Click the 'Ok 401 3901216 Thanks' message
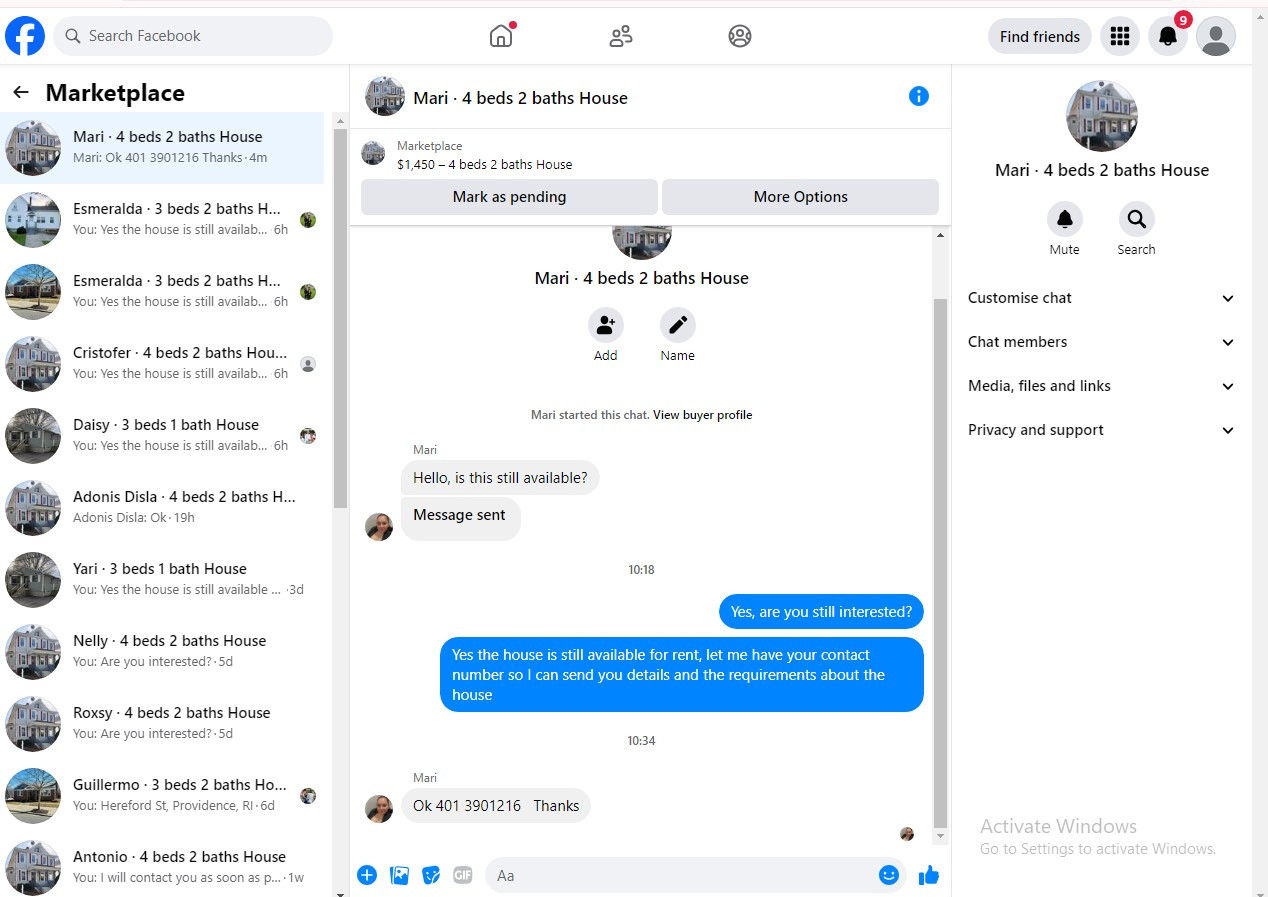The height and width of the screenshot is (897, 1268). 496,806
